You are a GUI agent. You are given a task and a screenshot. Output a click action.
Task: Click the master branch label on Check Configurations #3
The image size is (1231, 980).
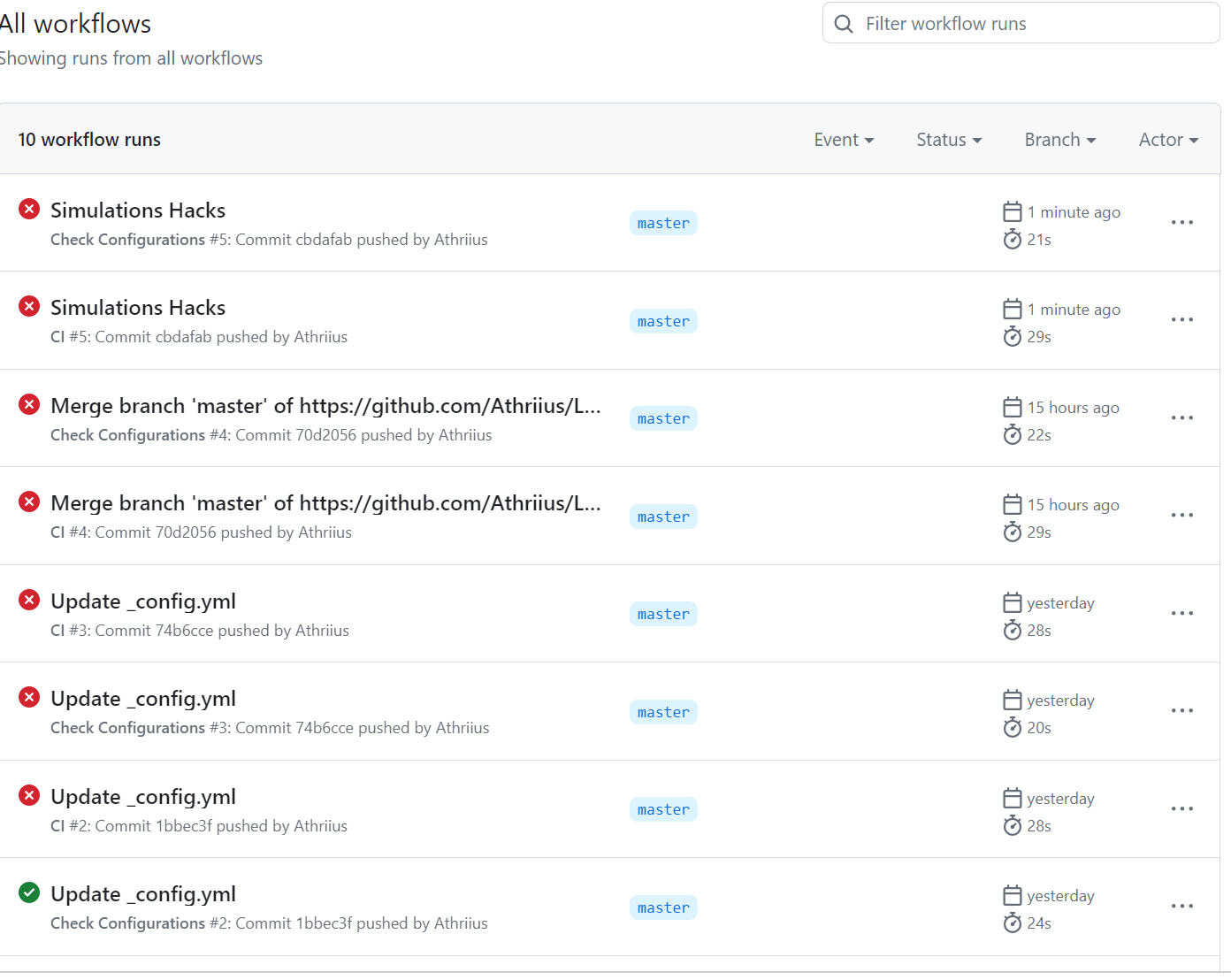[663, 712]
